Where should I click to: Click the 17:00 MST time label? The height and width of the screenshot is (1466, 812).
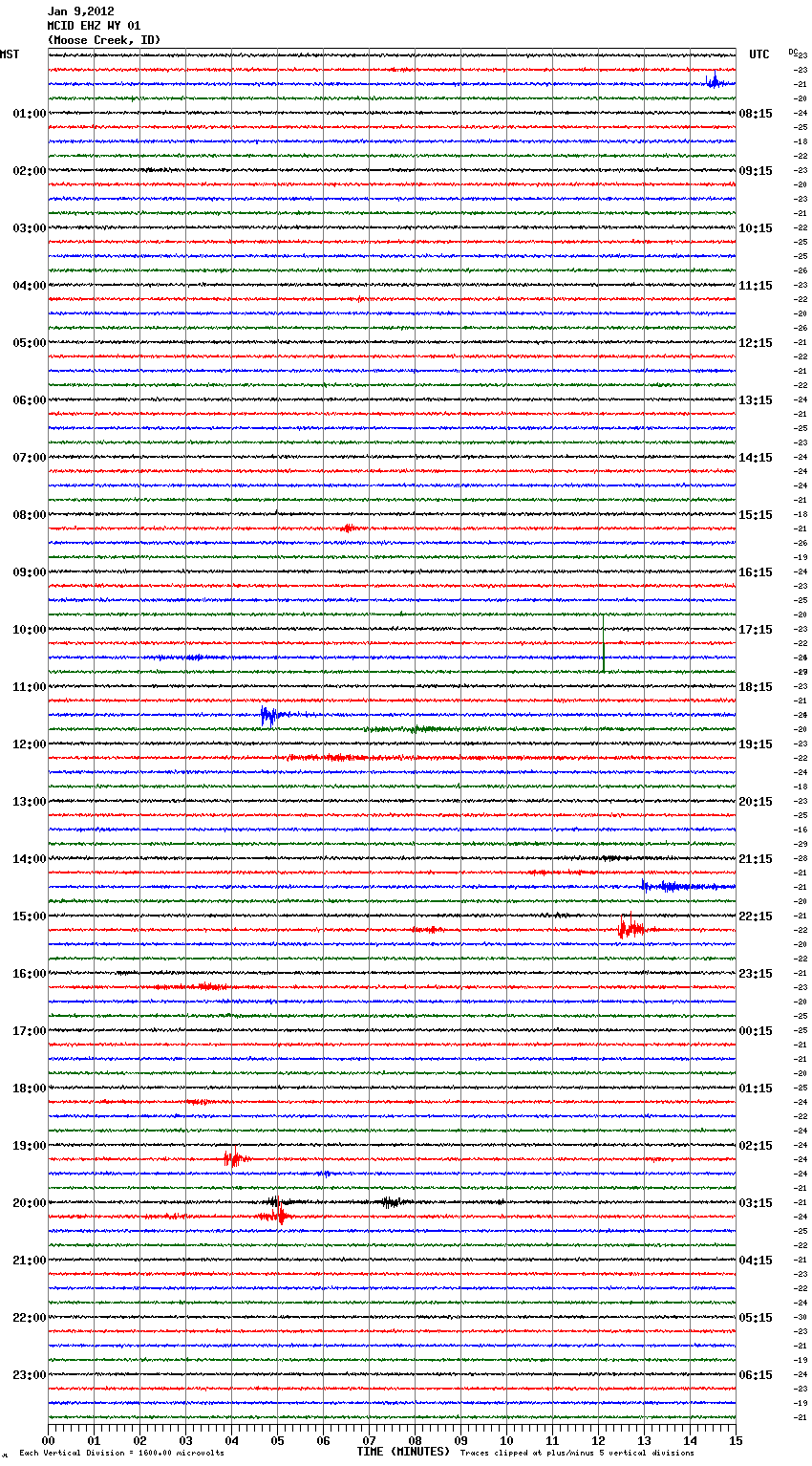click(30, 1031)
